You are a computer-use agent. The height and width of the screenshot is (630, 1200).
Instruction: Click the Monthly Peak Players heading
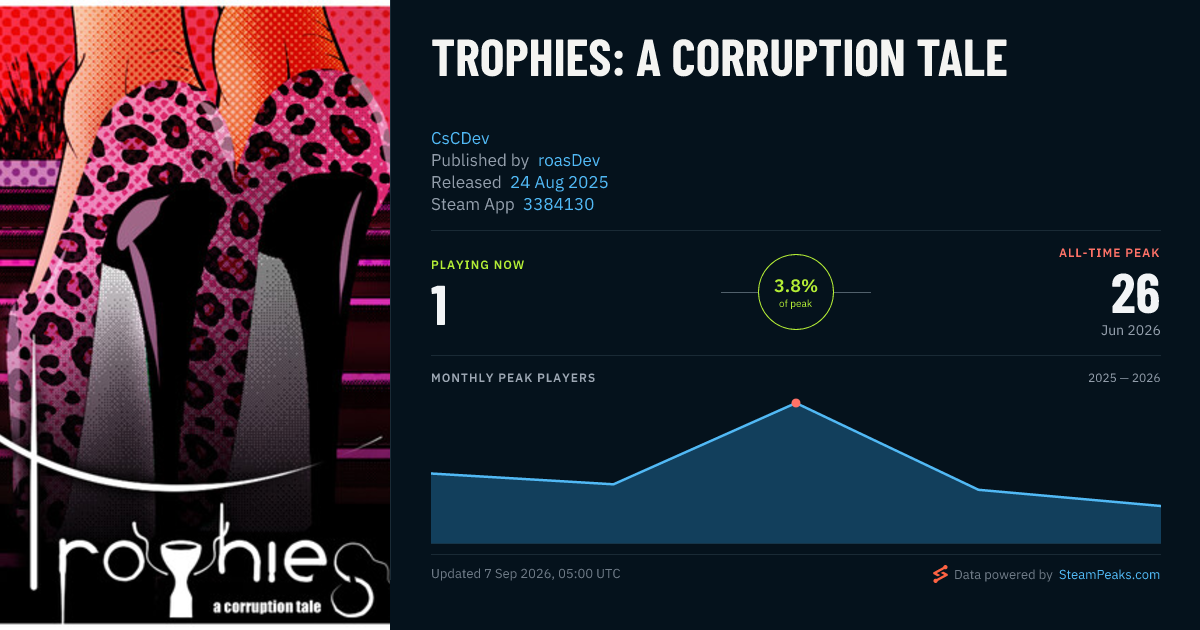513,378
